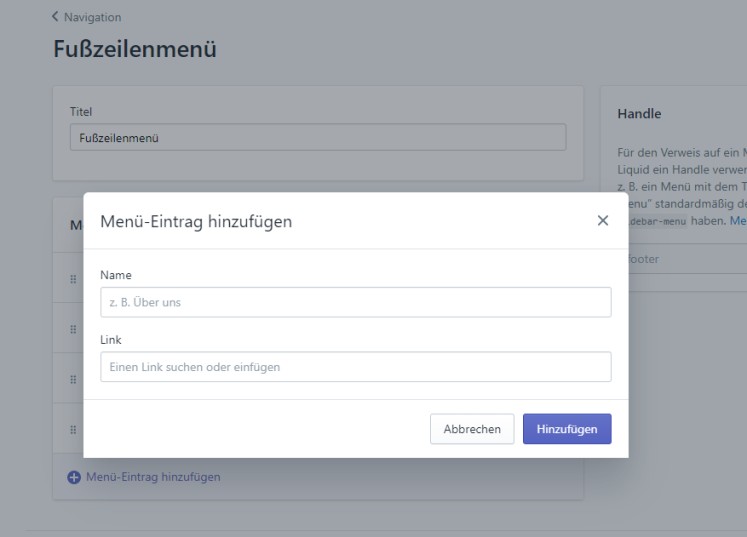Go back via the Navigation link text
Screen dimensions: 747x537
pyautogui.click(x=92, y=17)
